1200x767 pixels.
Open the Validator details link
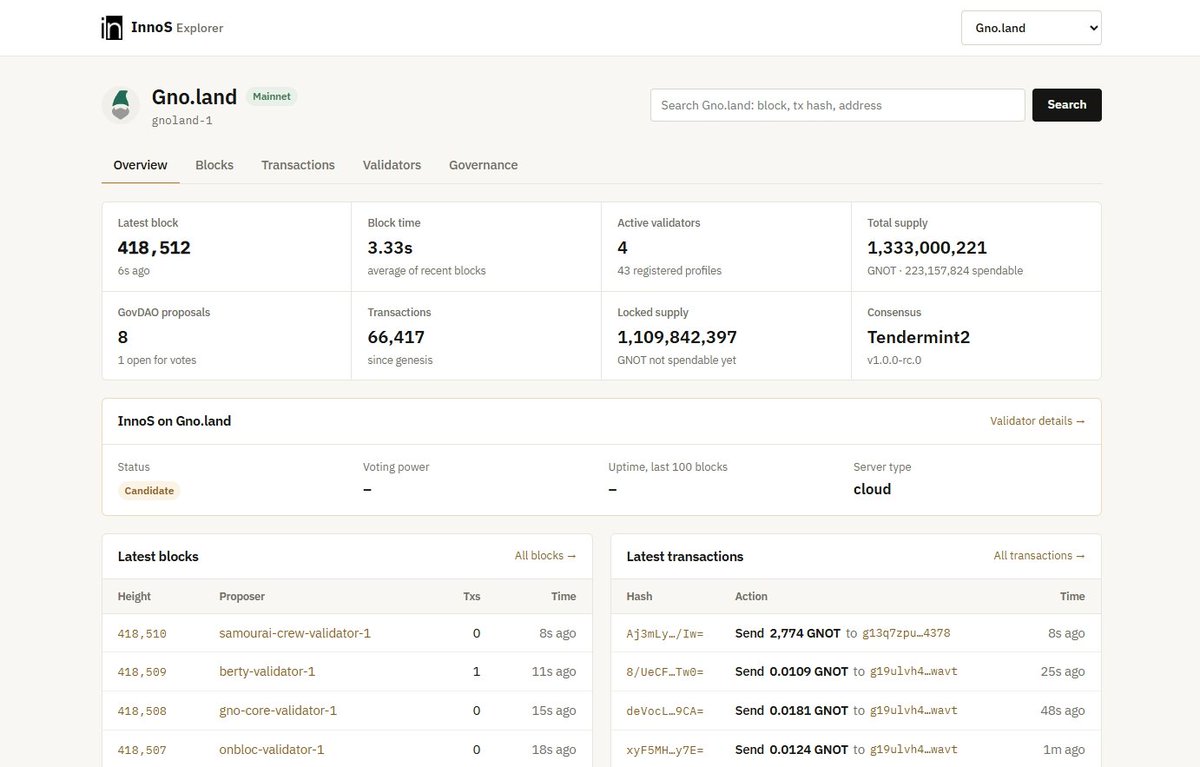[x=1038, y=421]
